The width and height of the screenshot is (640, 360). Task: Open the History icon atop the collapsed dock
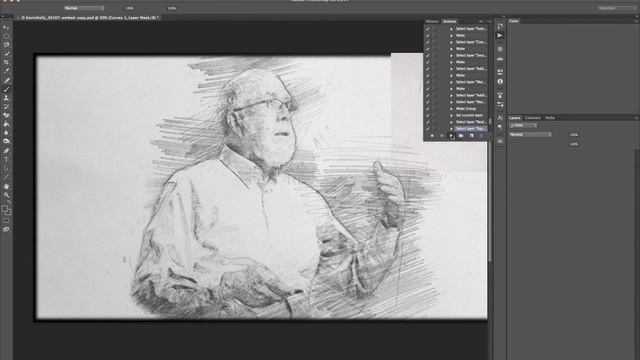(500, 27)
